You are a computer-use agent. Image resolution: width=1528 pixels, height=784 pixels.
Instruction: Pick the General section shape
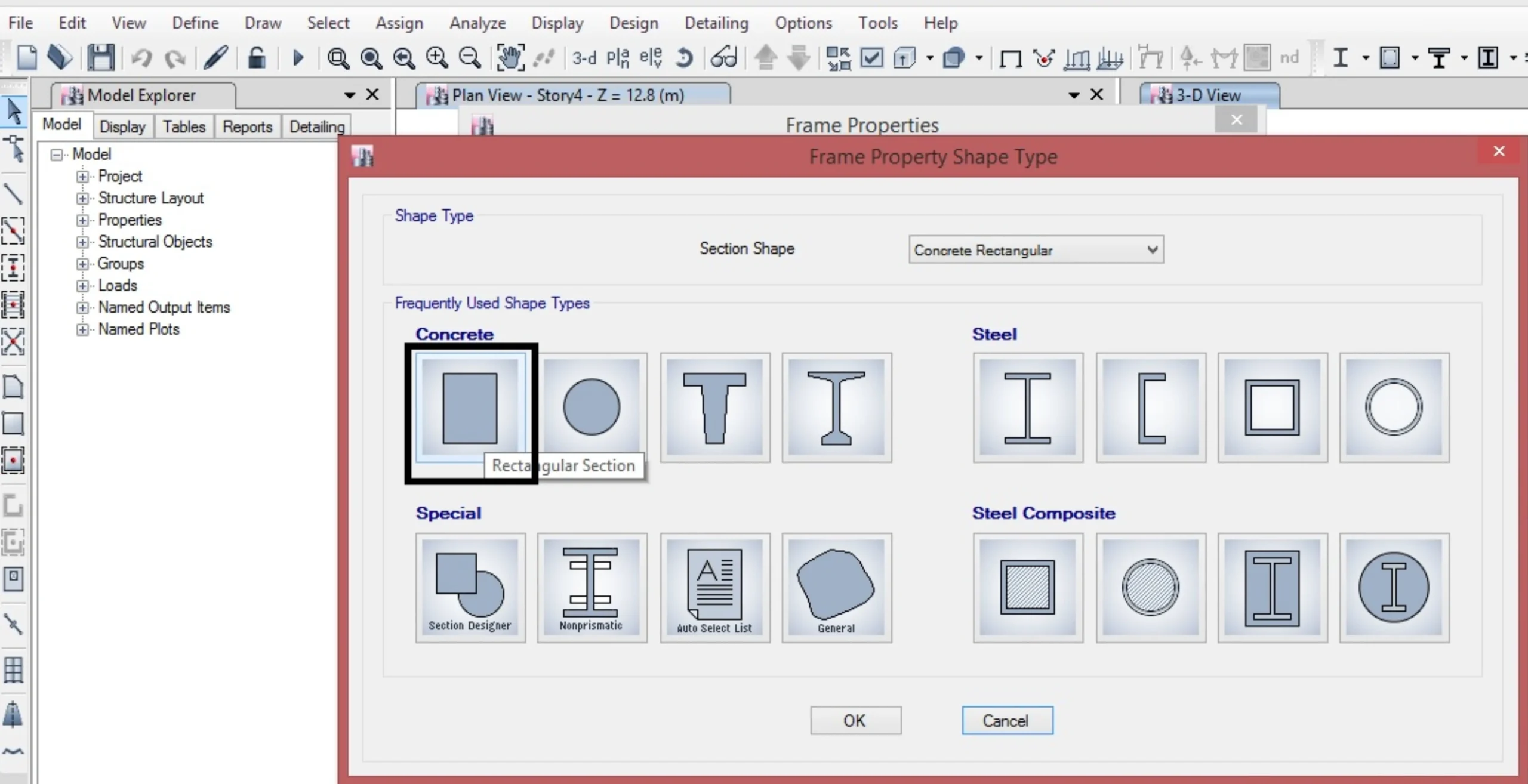[x=836, y=588]
